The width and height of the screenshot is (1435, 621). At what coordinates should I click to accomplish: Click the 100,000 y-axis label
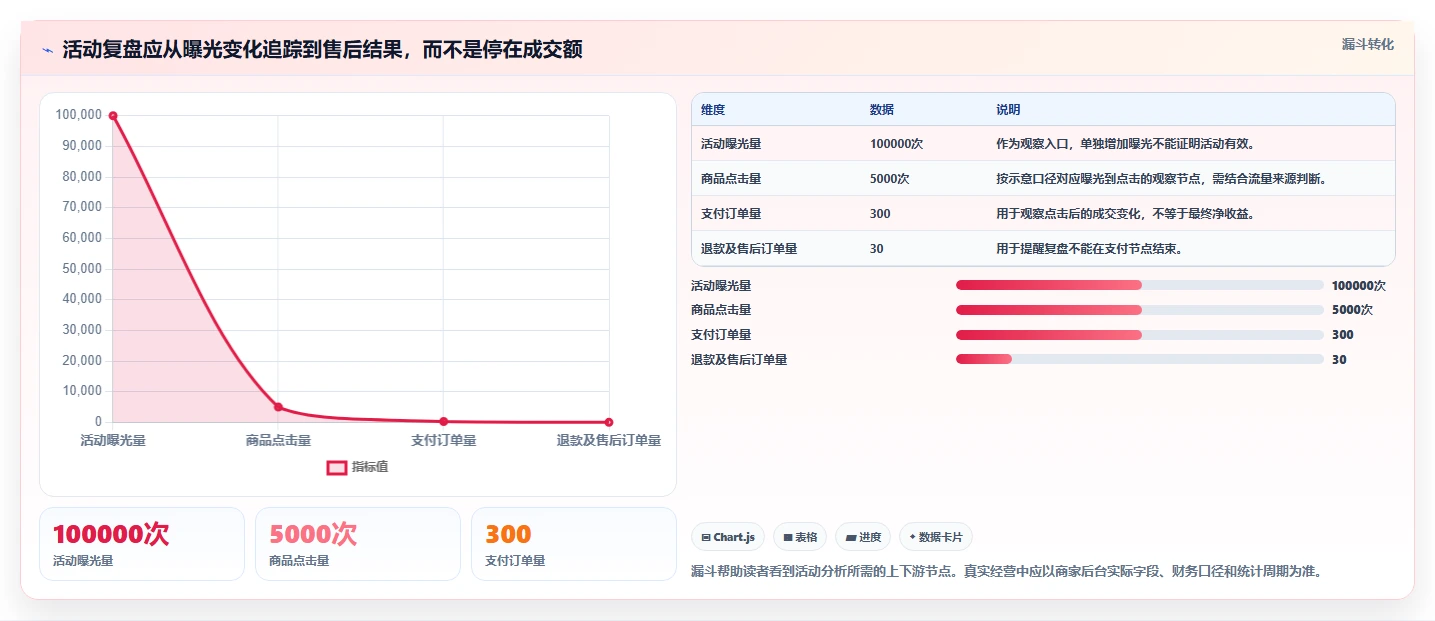pyautogui.click(x=79, y=115)
